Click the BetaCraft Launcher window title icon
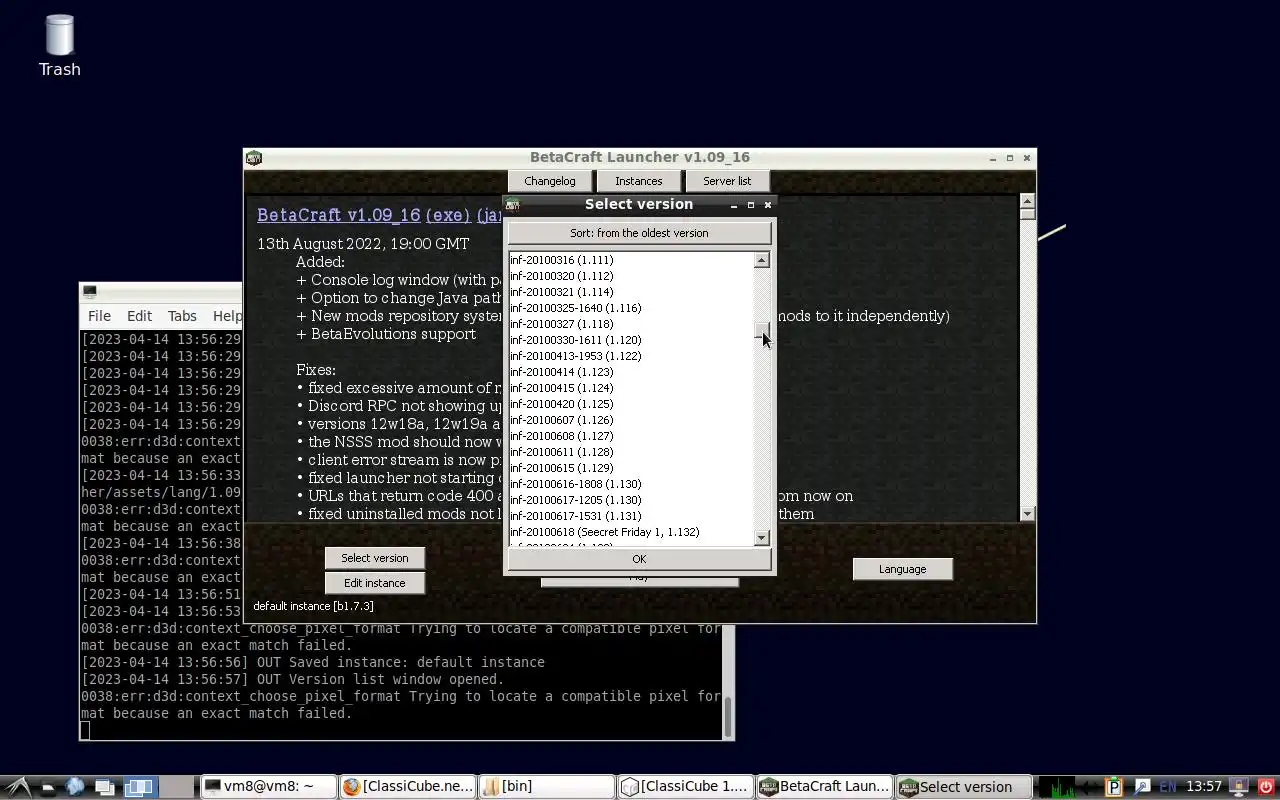This screenshot has height=800, width=1280. click(254, 158)
